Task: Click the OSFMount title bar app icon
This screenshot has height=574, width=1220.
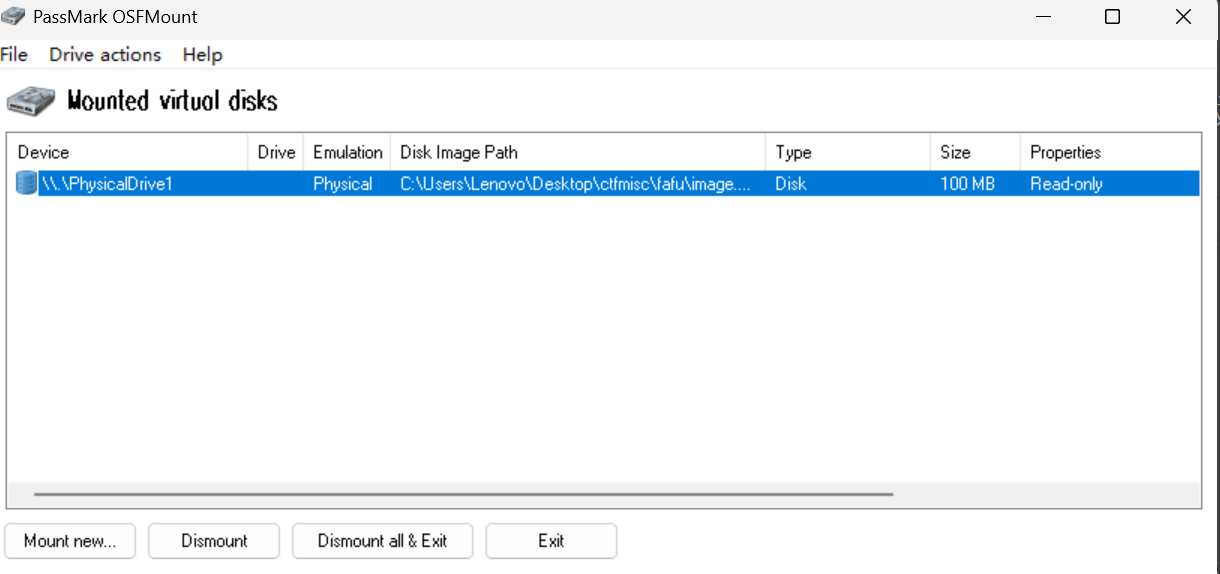Action: click(13, 17)
